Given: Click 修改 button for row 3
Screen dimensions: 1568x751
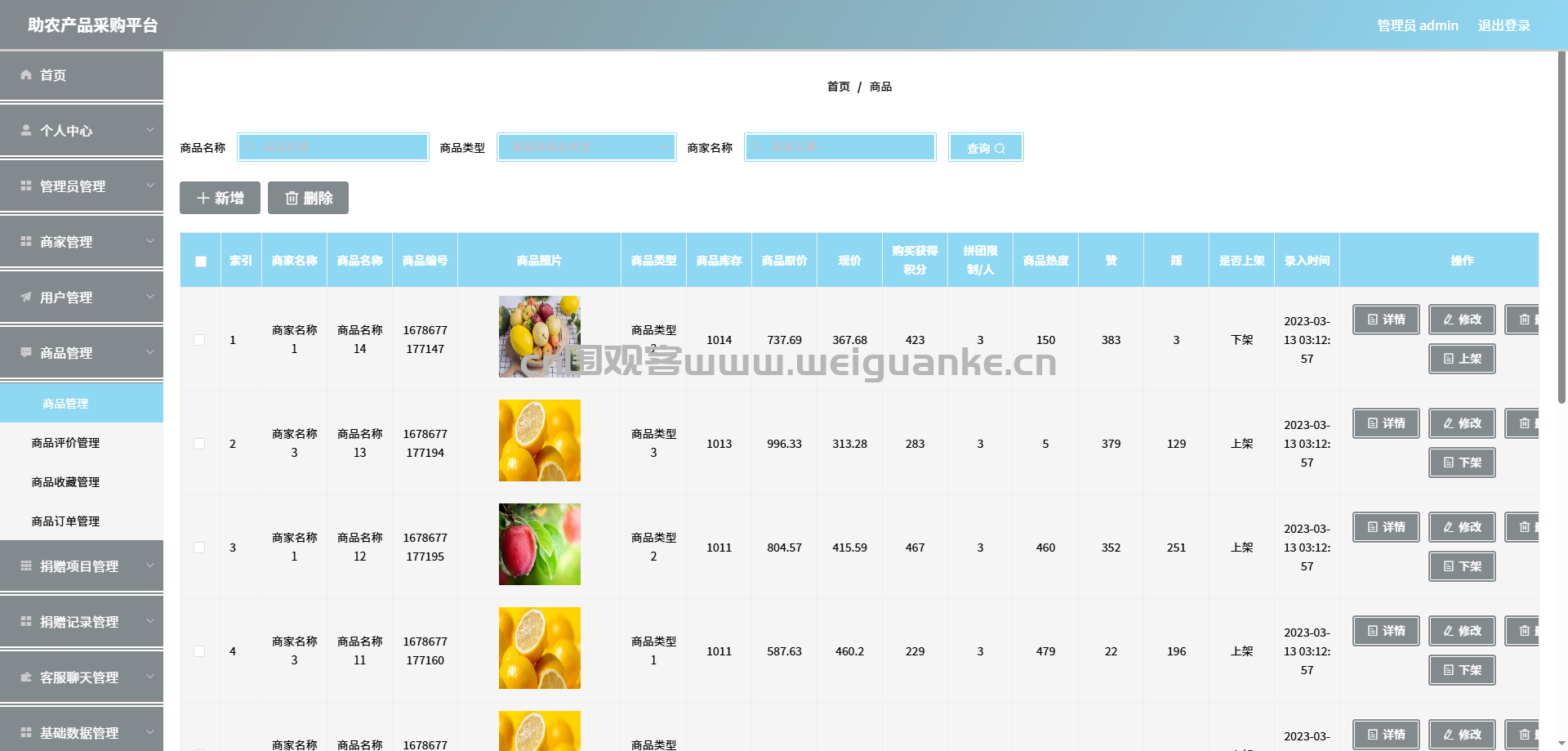Looking at the screenshot, I should point(1462,527).
